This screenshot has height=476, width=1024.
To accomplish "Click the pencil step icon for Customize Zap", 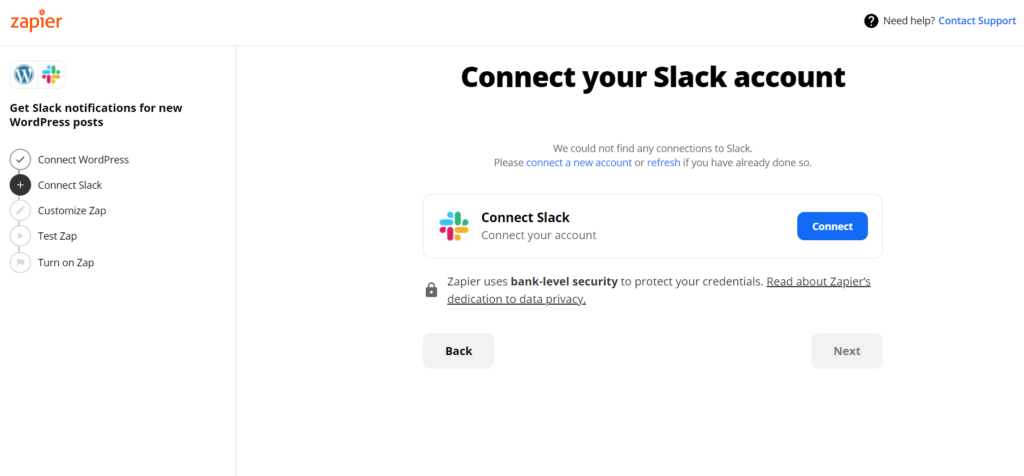I will click(20, 210).
